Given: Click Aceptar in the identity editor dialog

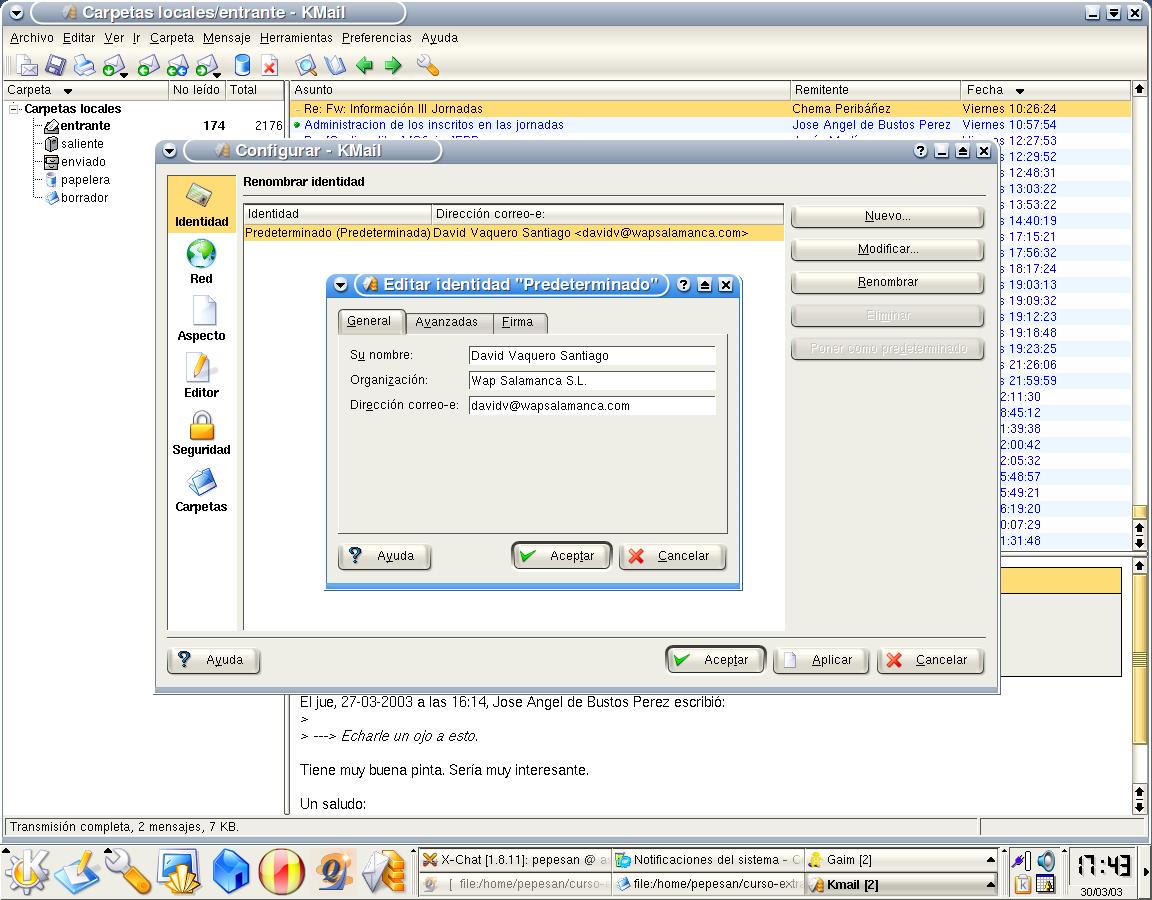Looking at the screenshot, I should pyautogui.click(x=562, y=556).
